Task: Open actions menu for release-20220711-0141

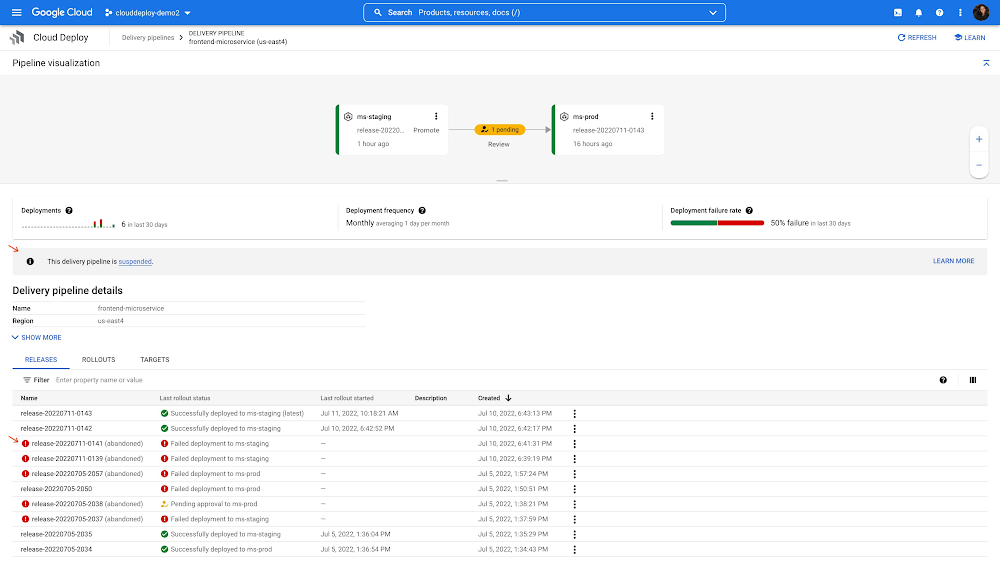Action: coord(575,444)
